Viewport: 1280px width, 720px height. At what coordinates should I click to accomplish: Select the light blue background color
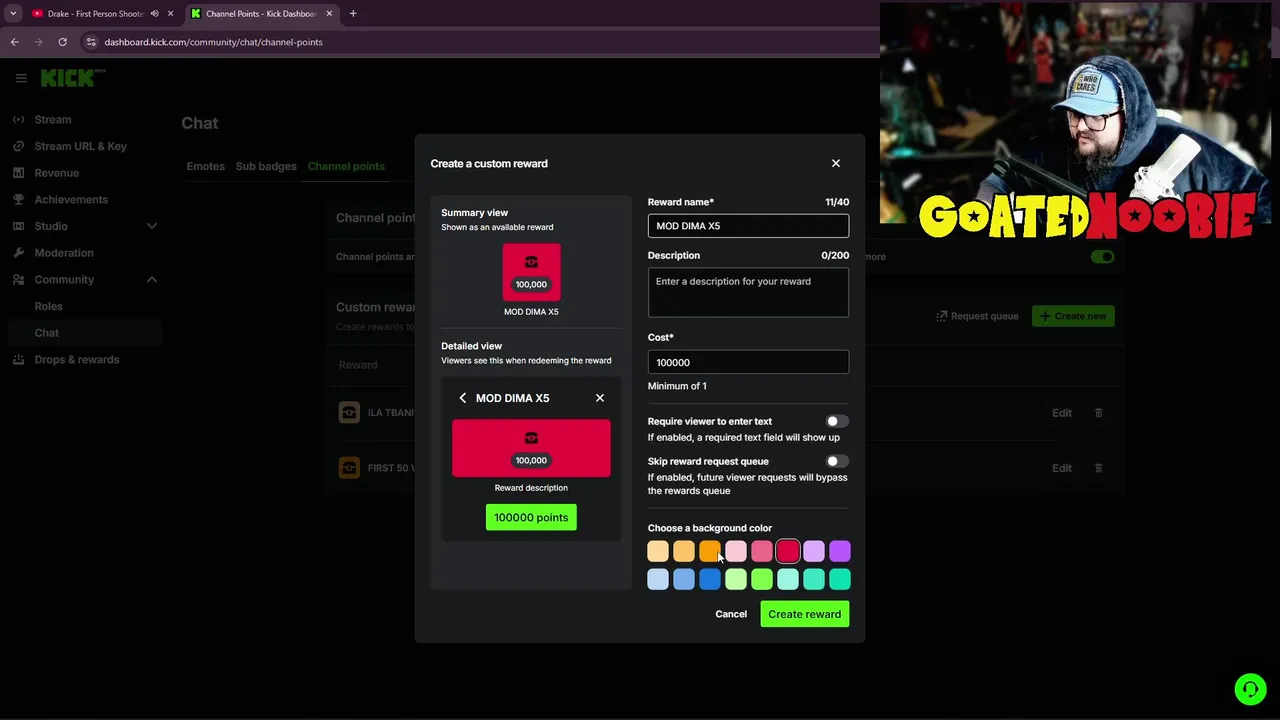(x=658, y=579)
